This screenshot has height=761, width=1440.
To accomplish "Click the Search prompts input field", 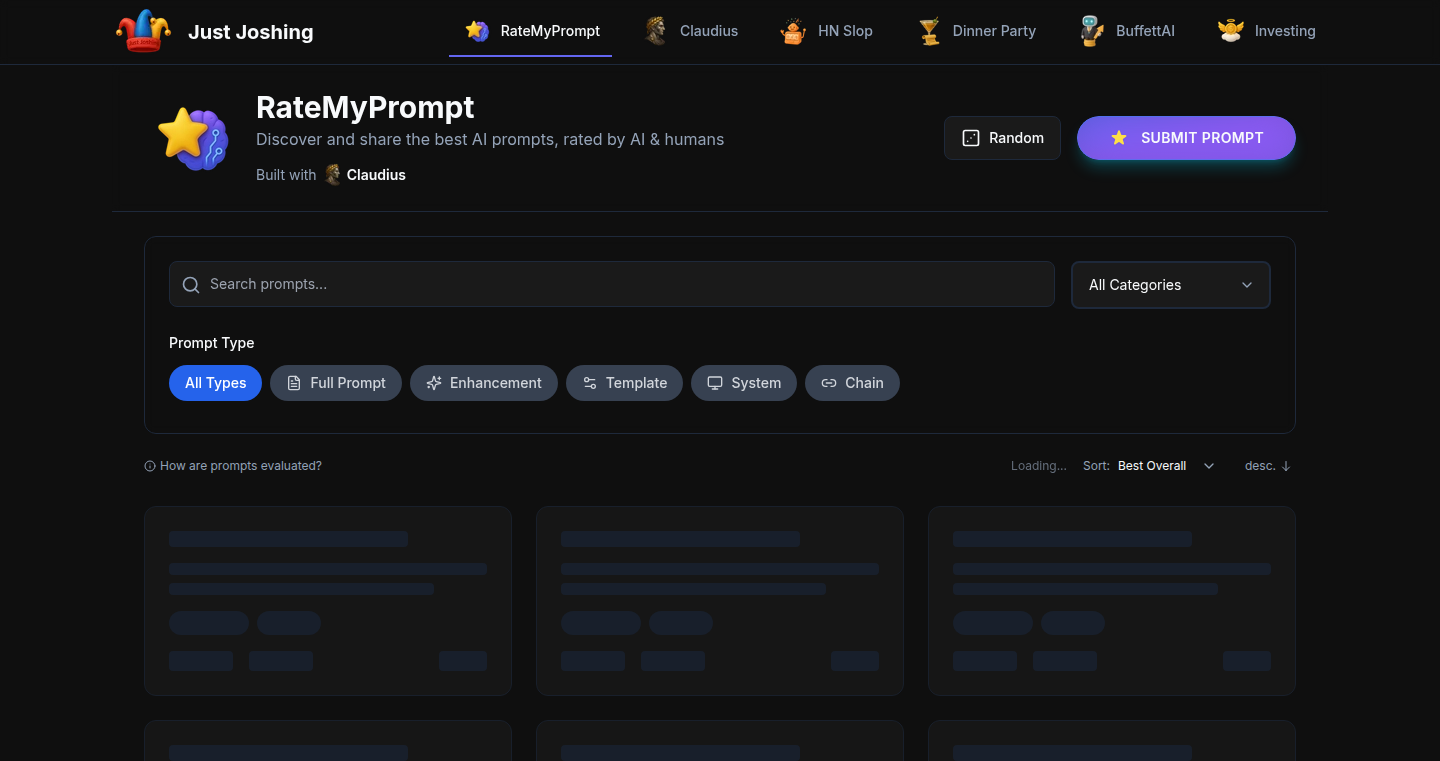I will (x=612, y=285).
